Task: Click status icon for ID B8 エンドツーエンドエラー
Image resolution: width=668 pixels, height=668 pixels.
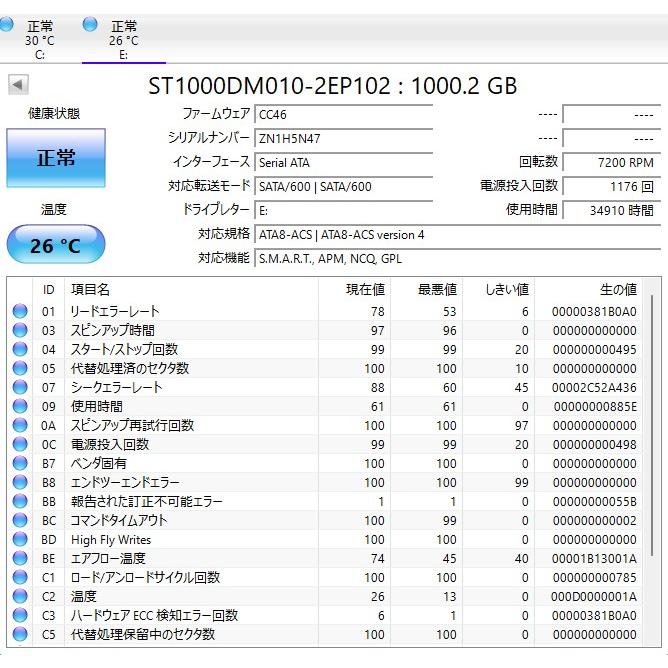Action: pyautogui.click(x=20, y=482)
